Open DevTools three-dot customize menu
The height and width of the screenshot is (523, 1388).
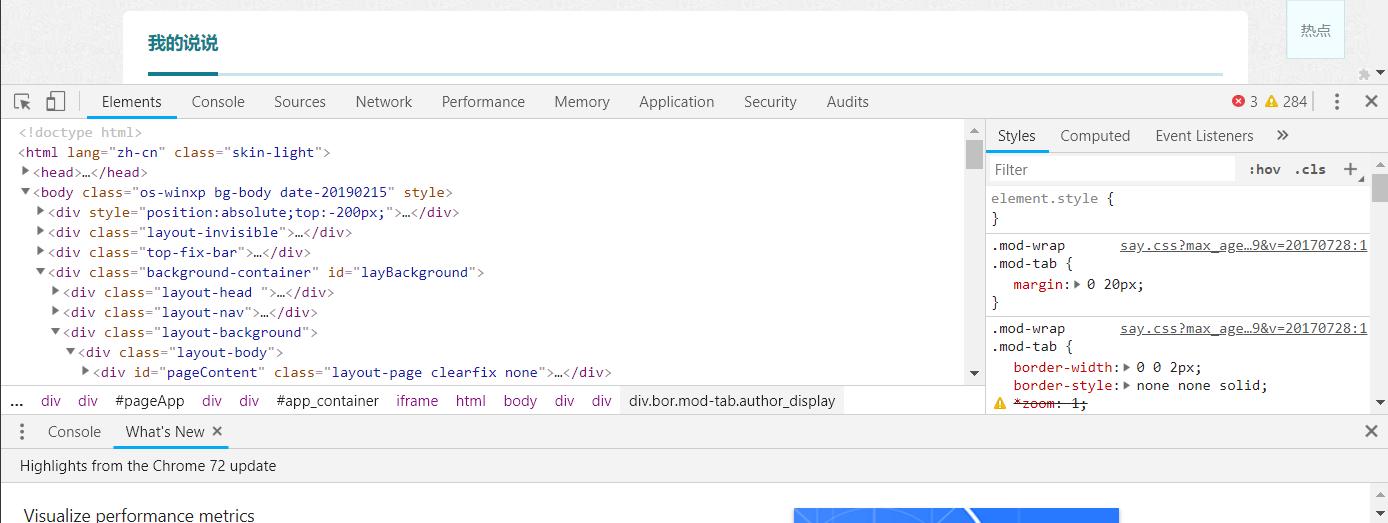[1337, 102]
